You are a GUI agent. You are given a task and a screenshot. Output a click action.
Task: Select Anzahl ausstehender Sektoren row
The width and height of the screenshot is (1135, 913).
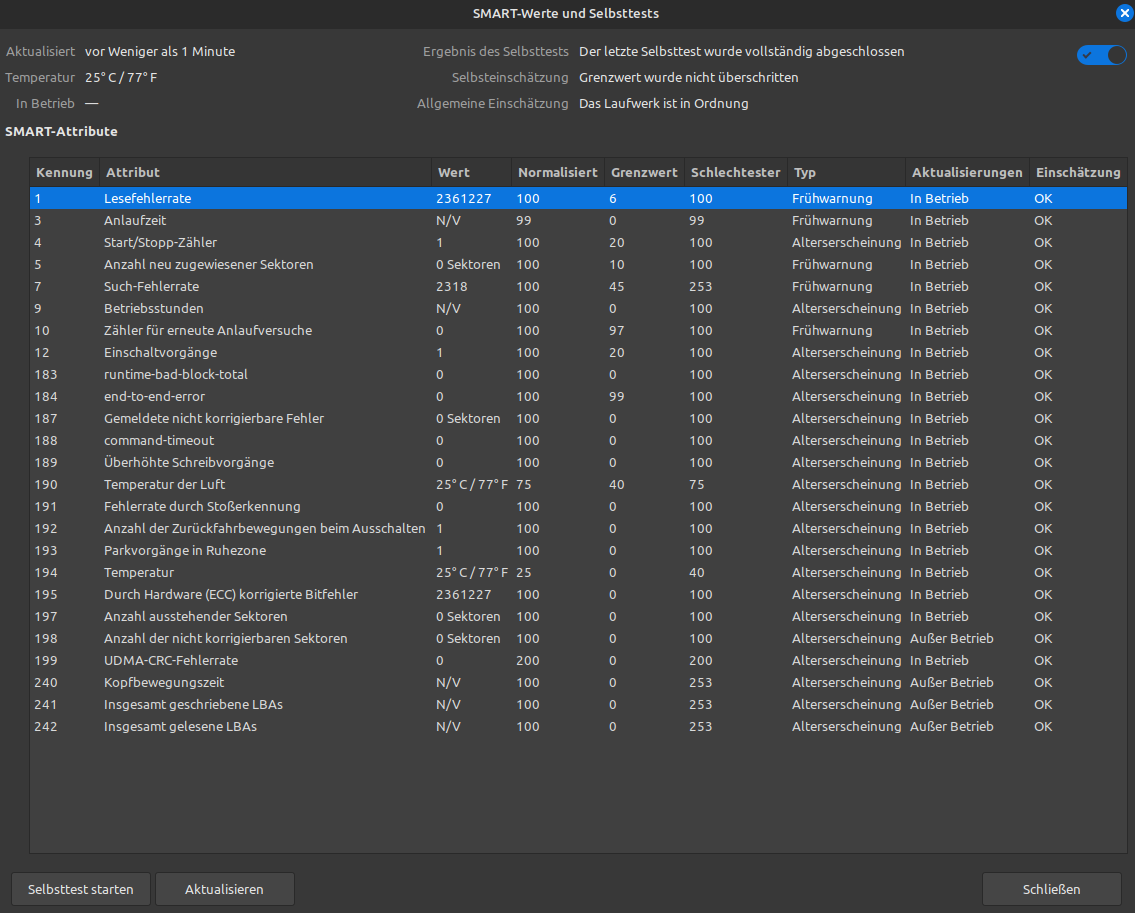[x=578, y=617]
